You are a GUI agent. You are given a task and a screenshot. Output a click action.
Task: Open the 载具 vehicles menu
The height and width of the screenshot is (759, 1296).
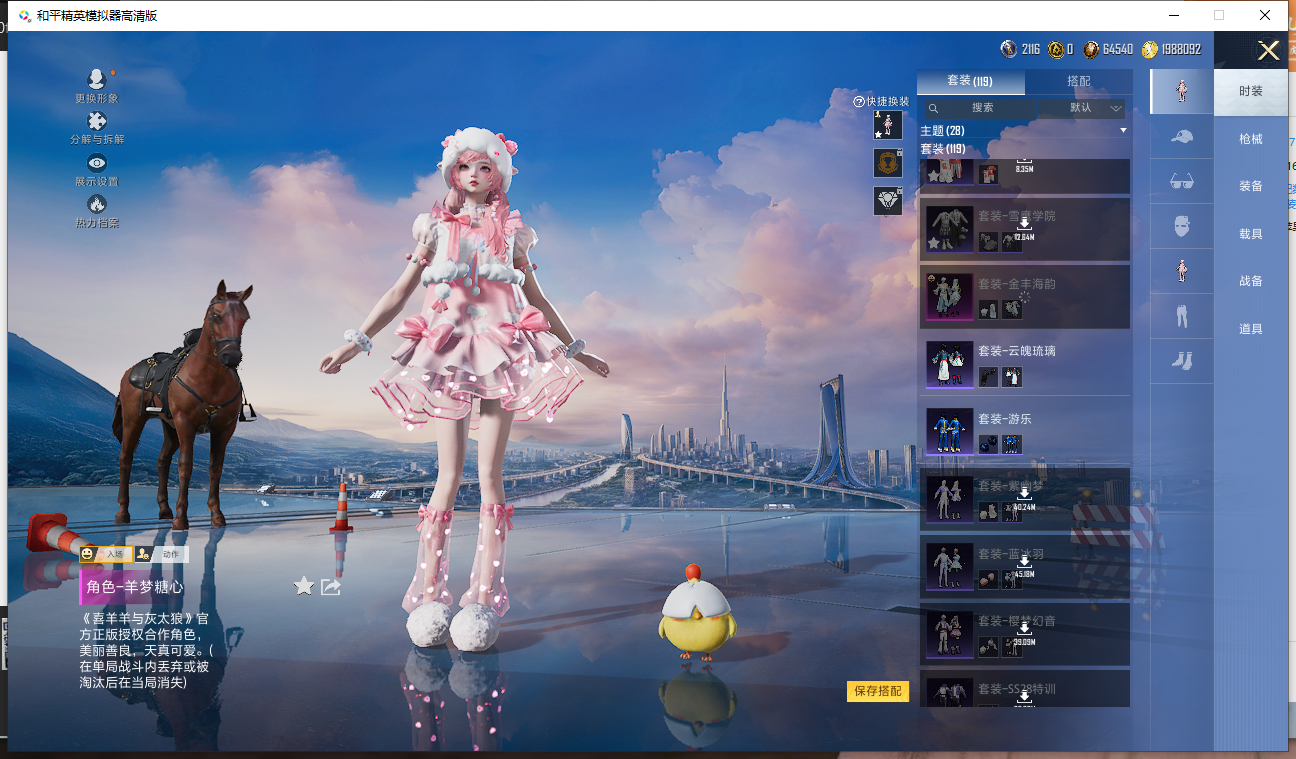click(1251, 234)
